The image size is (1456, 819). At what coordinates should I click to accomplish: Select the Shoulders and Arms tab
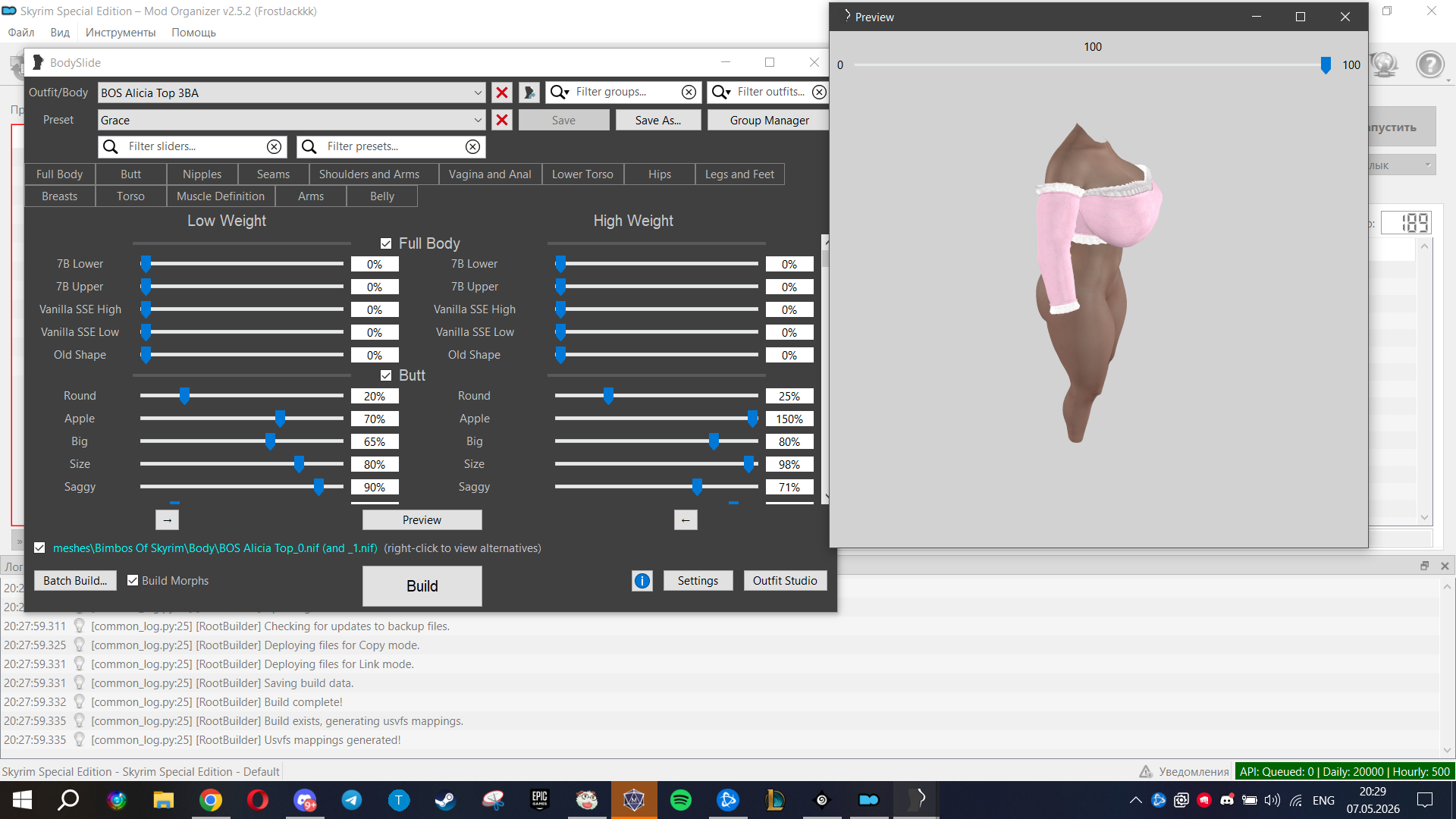point(369,174)
